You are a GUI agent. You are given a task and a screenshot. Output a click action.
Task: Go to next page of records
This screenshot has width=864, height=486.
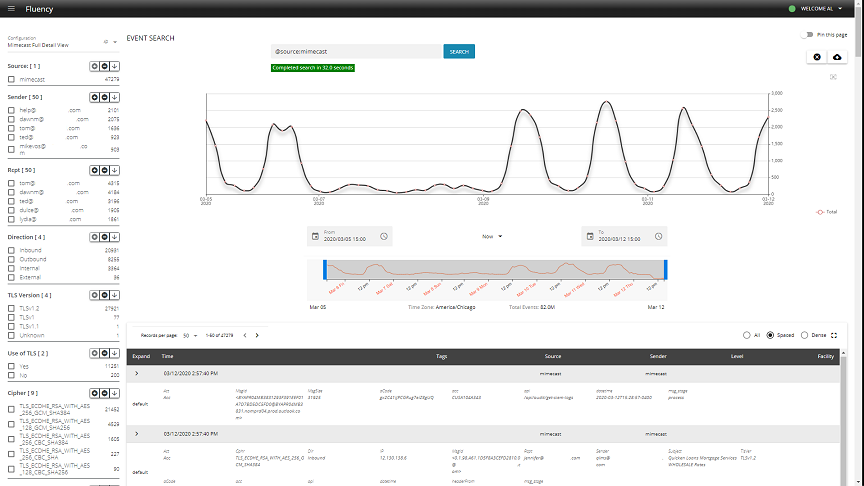[x=257, y=335]
